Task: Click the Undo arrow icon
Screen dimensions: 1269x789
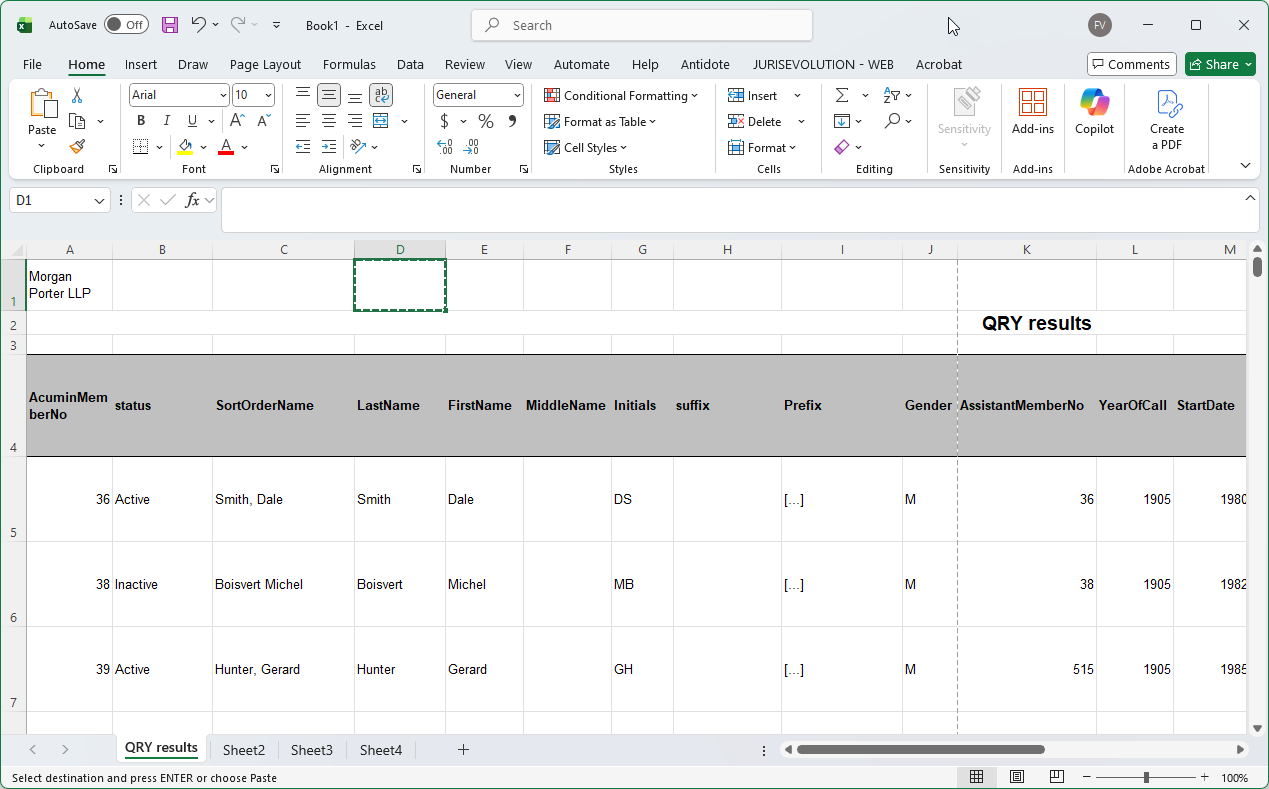Action: tap(198, 25)
